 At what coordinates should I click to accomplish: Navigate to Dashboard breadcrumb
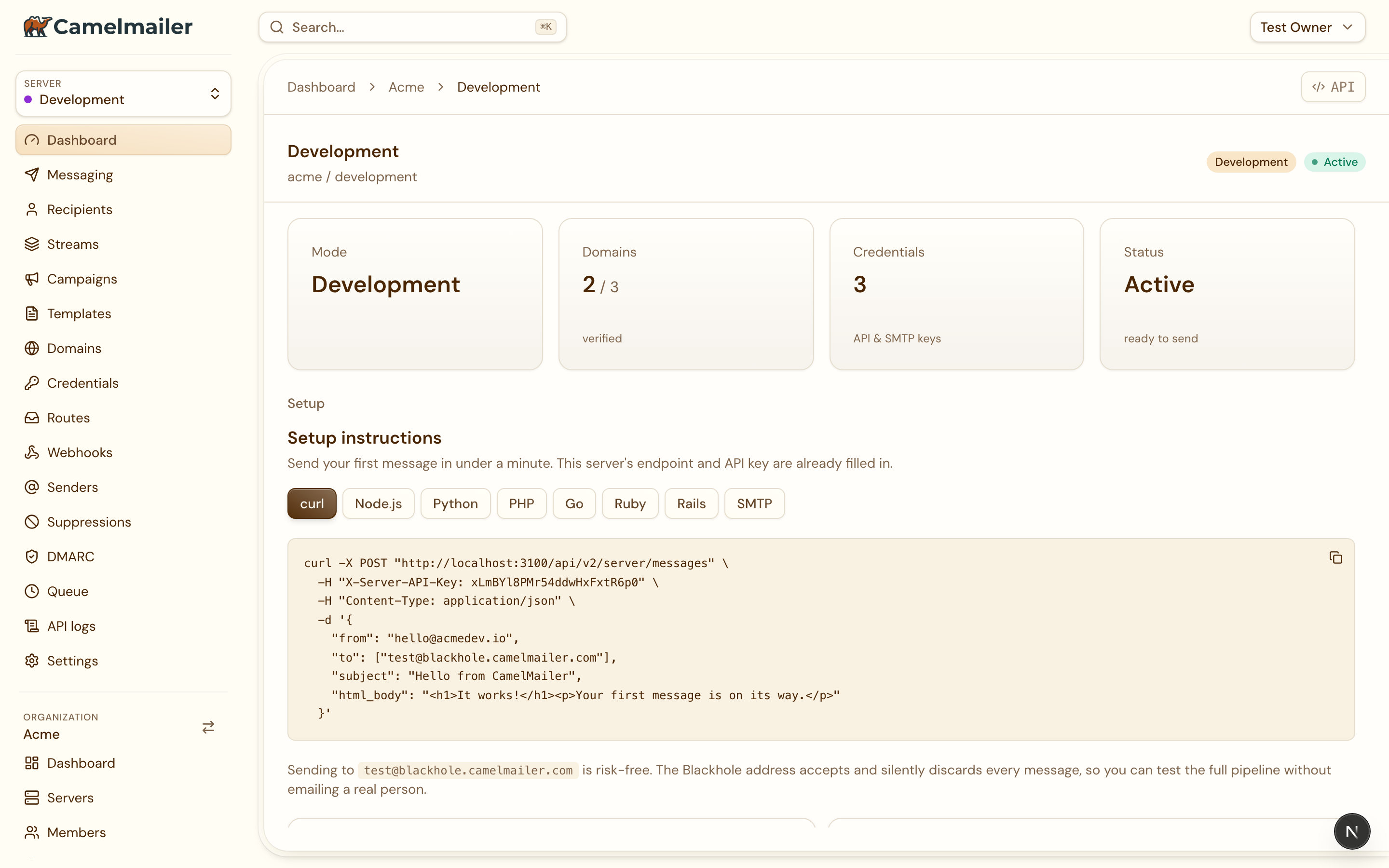[x=321, y=87]
